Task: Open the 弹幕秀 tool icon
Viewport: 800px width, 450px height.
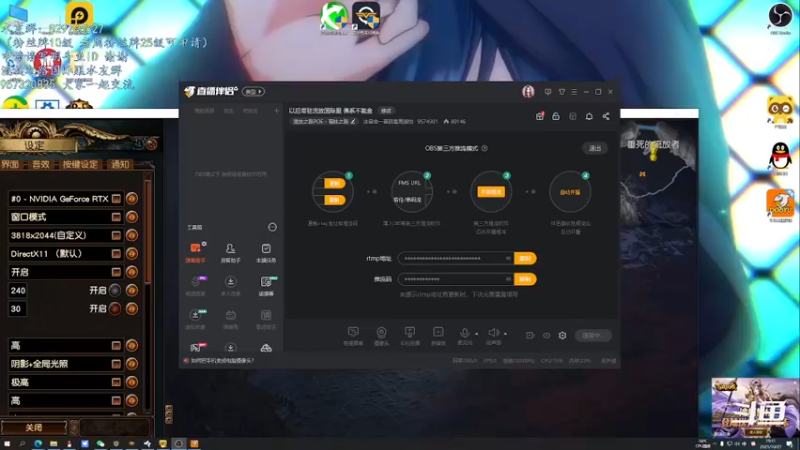Action: (231, 319)
